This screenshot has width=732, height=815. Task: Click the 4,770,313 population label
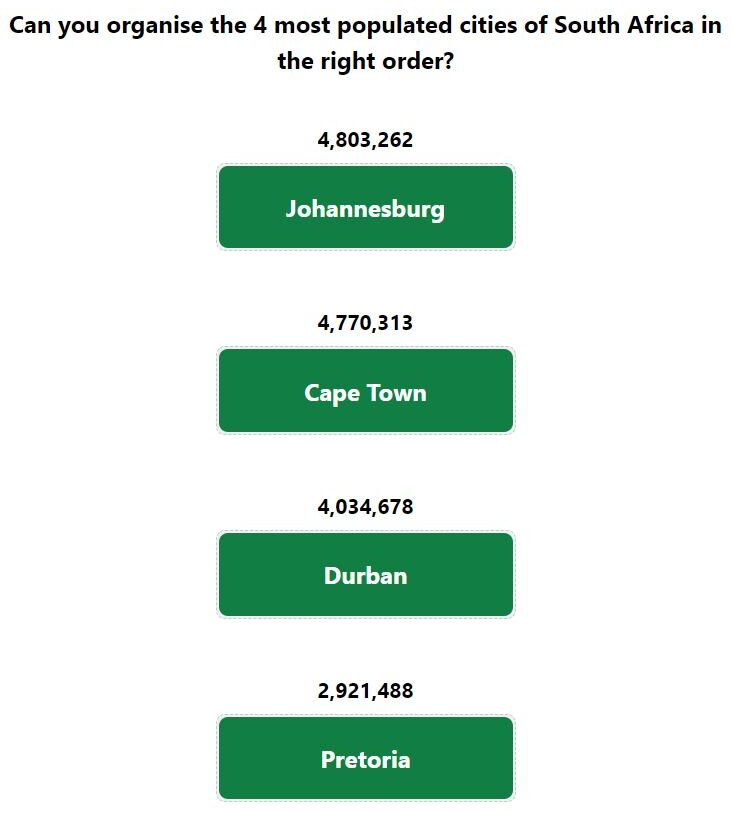pos(365,323)
